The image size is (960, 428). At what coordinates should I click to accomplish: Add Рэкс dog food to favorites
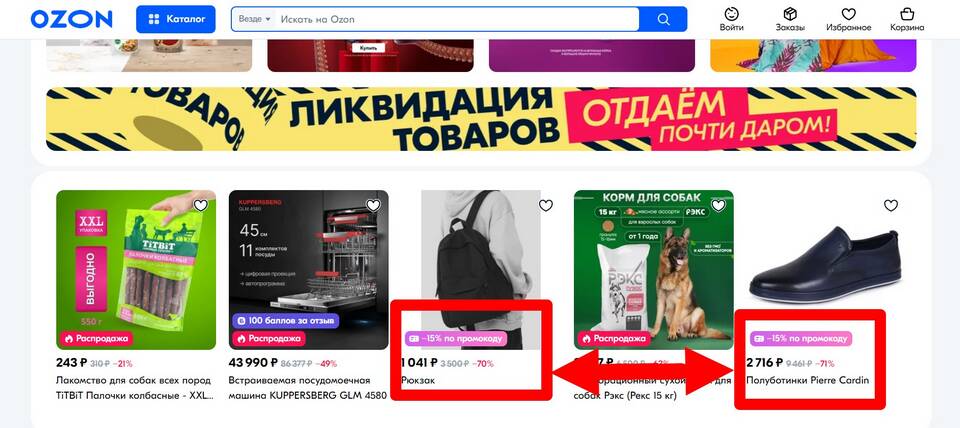(718, 206)
